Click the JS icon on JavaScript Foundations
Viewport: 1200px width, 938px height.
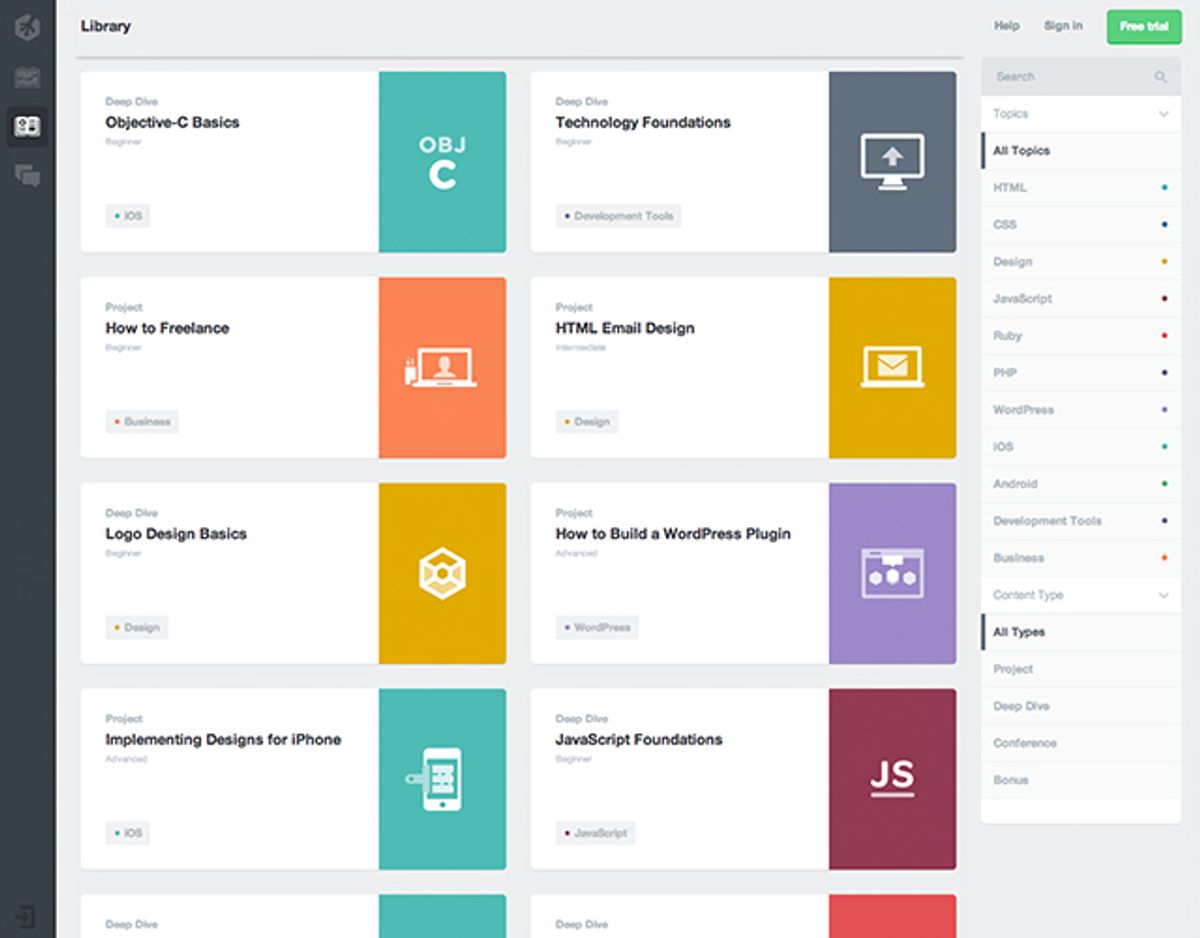coord(892,779)
